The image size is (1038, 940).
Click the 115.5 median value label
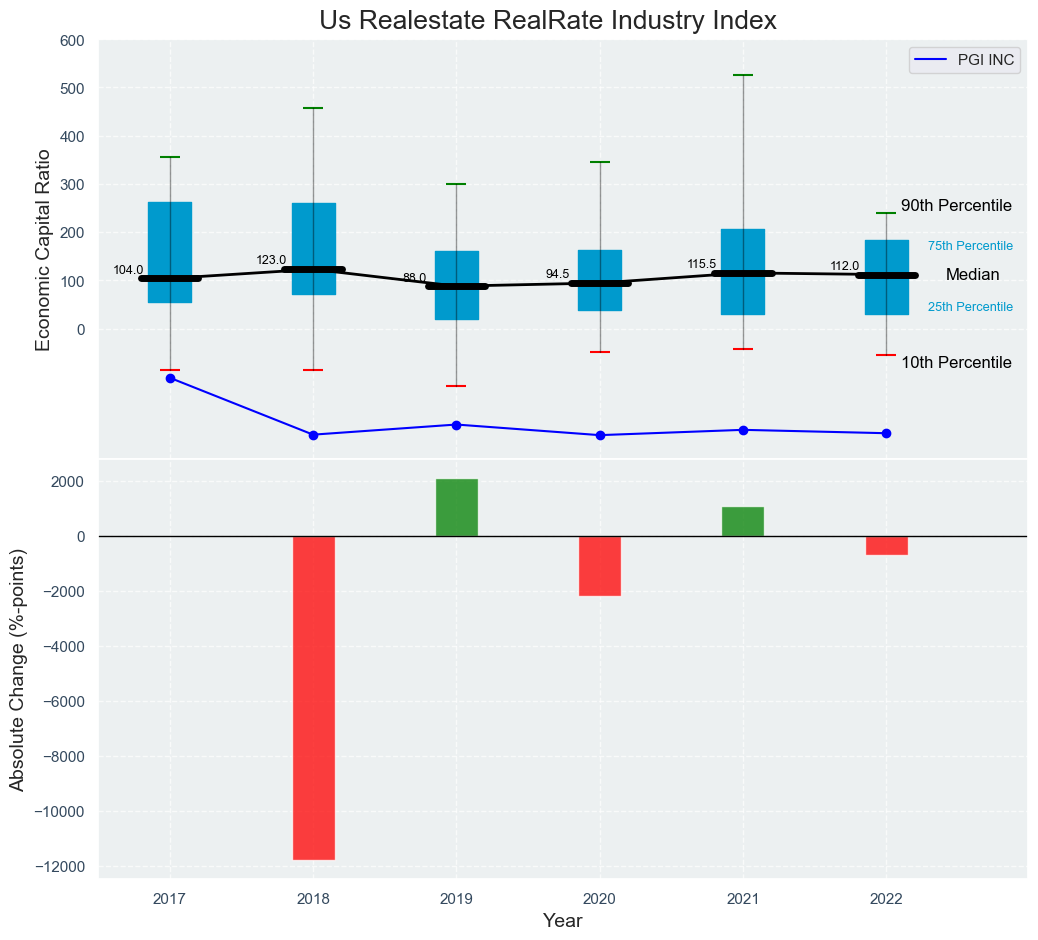pos(701,264)
